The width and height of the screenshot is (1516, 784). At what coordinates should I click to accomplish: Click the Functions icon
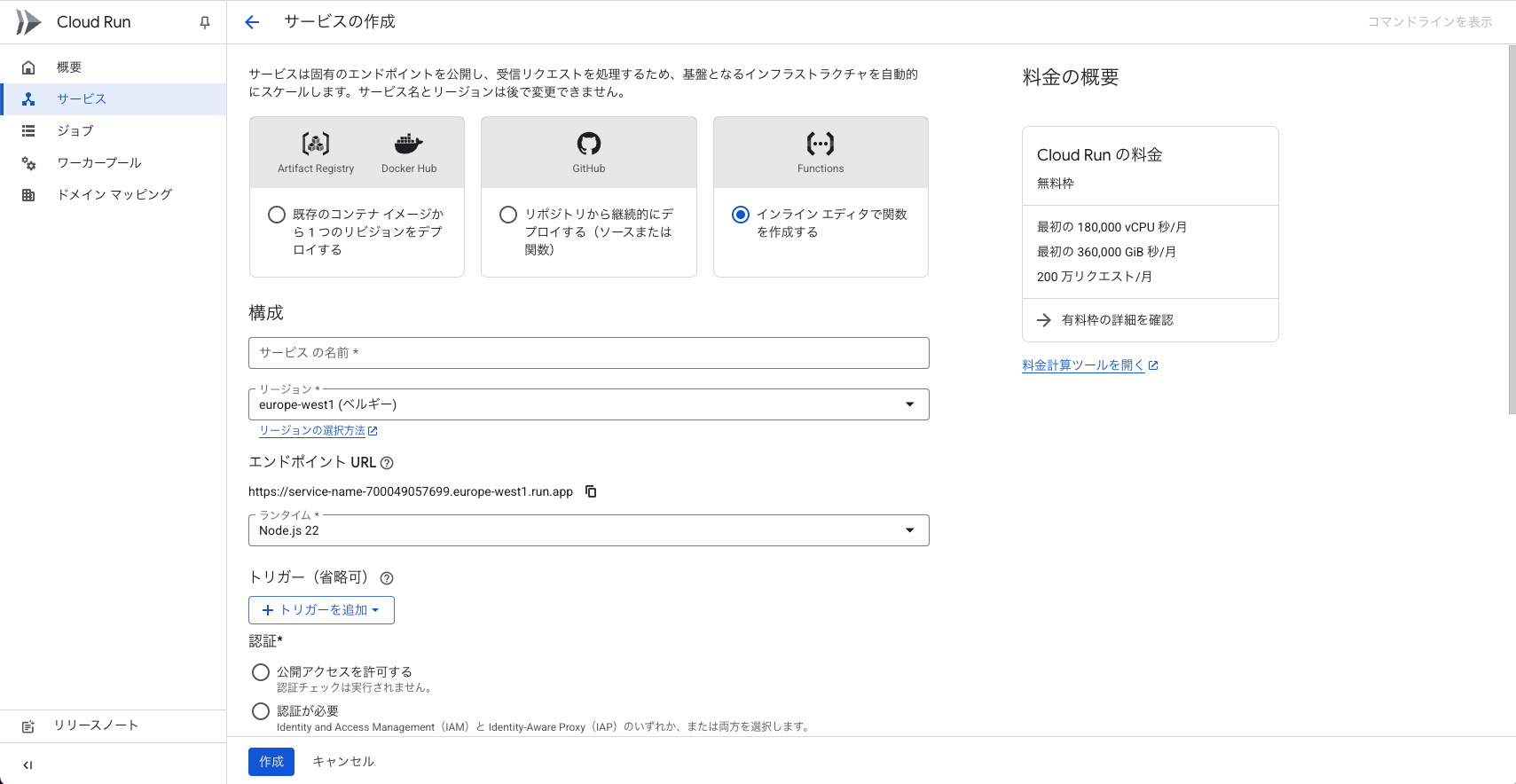coord(821,143)
